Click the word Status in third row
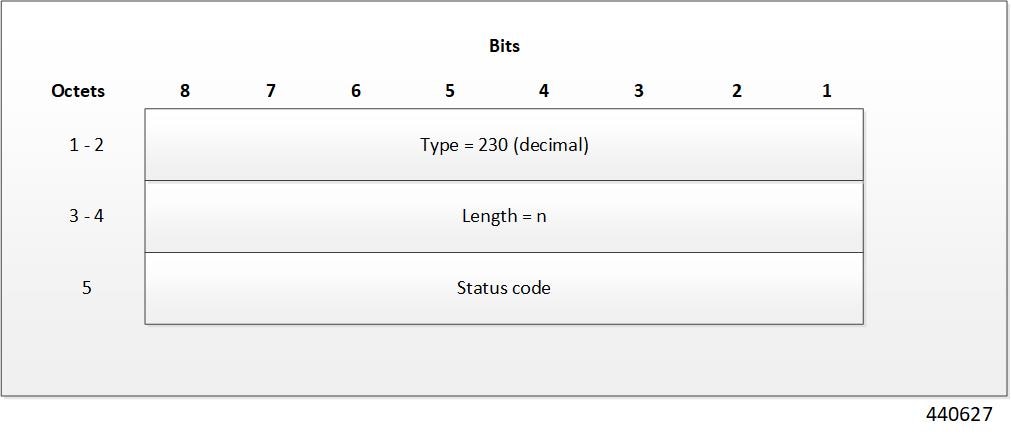The height and width of the screenshot is (438, 1011). coord(476,287)
